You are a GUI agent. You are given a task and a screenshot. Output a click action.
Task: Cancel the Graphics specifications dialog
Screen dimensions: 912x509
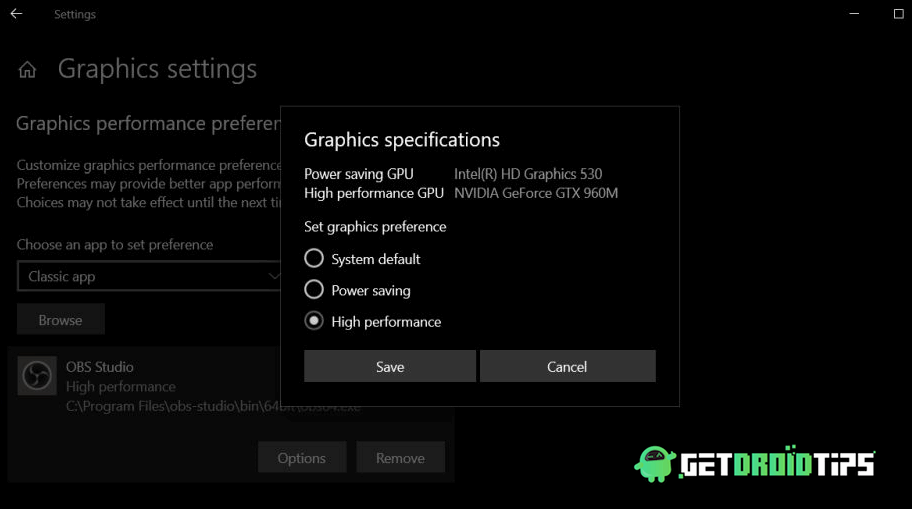[x=567, y=366]
